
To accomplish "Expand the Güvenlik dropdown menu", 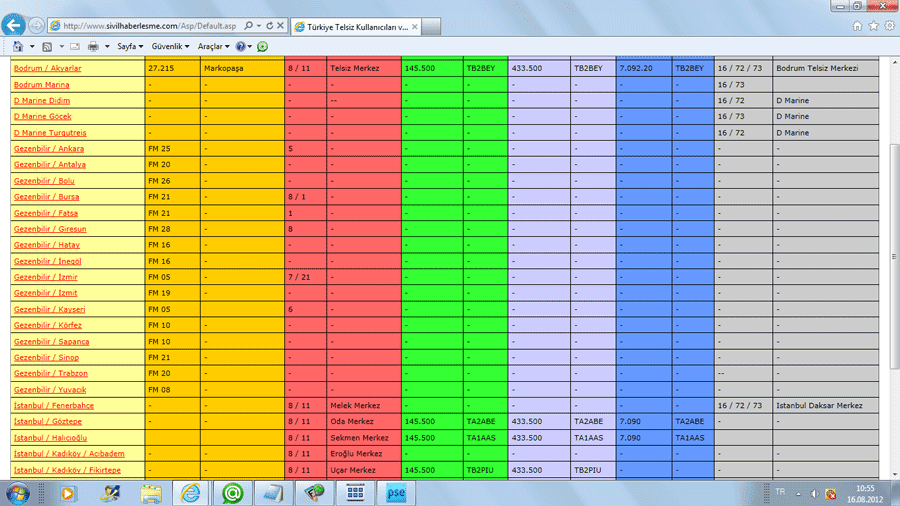I will click(x=170, y=47).
